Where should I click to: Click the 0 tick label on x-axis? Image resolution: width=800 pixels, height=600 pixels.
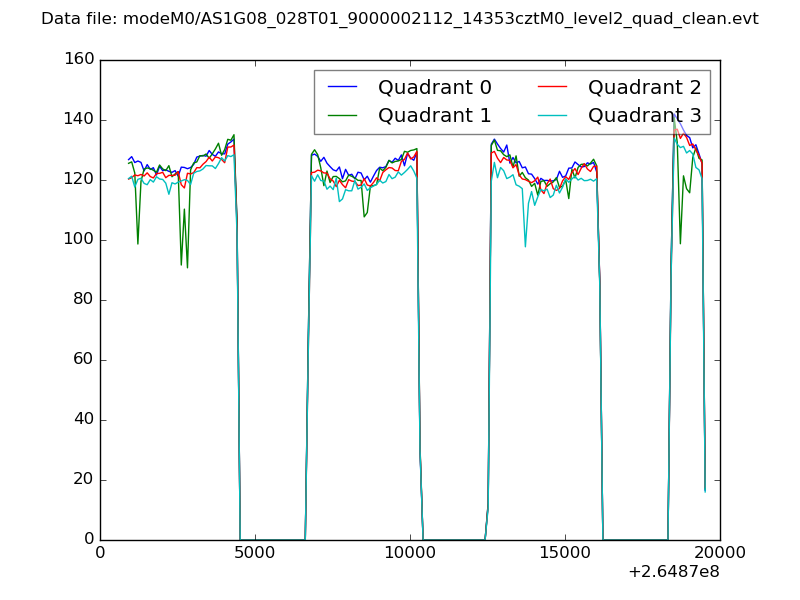click(x=100, y=553)
